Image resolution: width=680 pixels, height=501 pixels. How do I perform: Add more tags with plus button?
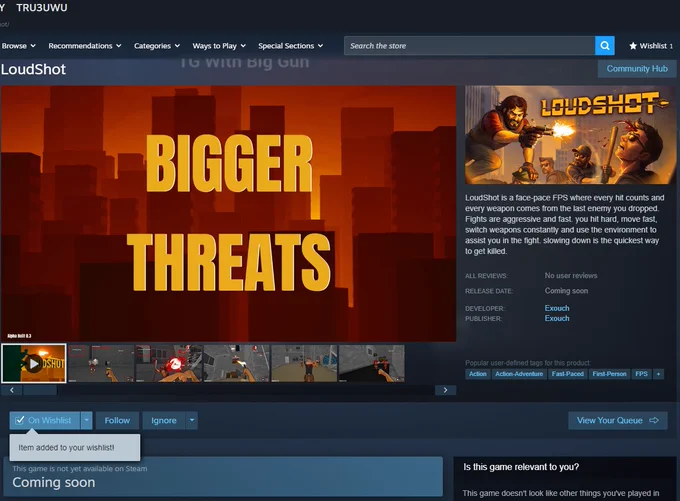(x=658, y=374)
